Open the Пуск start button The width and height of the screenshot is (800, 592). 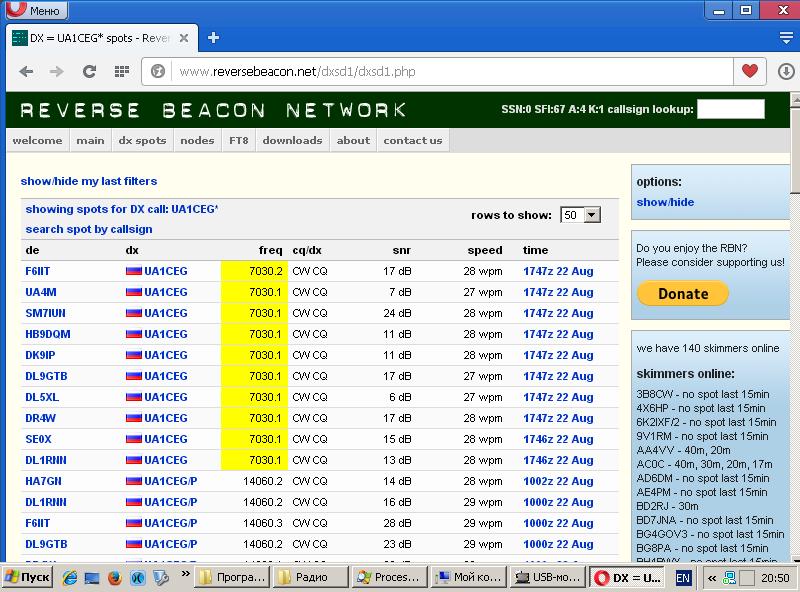(x=28, y=577)
